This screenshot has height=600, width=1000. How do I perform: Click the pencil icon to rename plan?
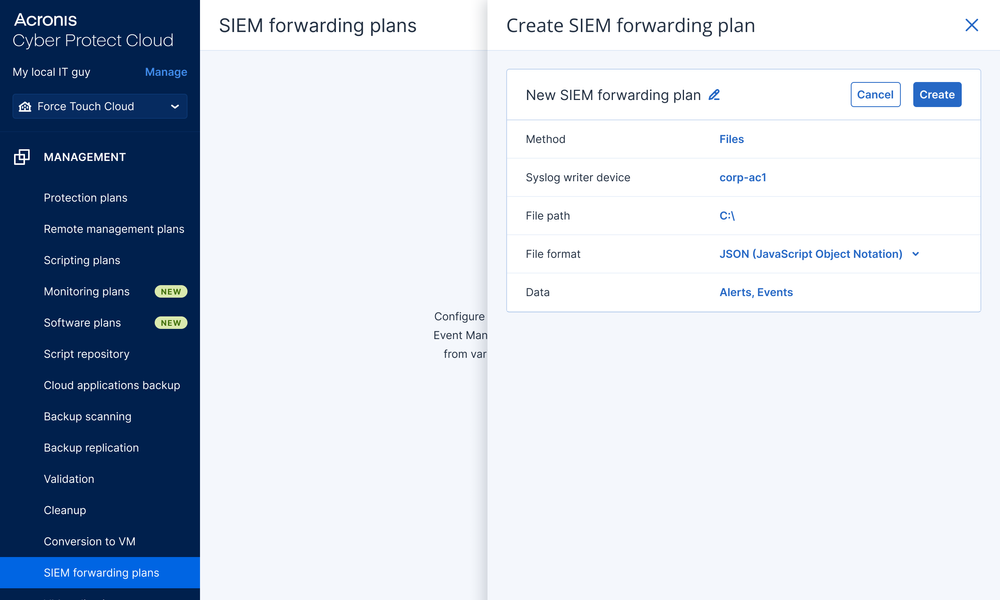714,95
